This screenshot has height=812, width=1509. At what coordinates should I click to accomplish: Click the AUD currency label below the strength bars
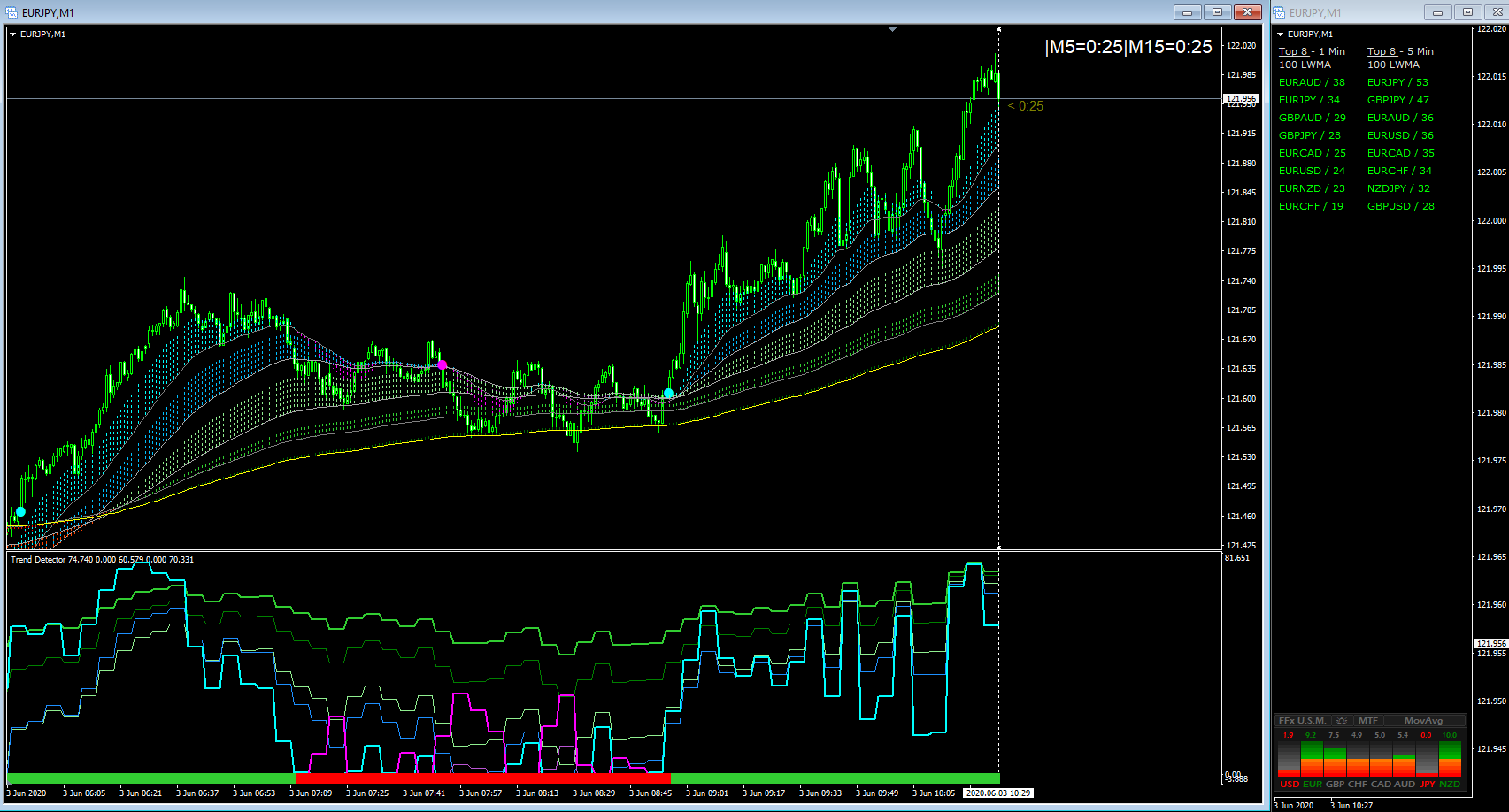coord(1405,785)
